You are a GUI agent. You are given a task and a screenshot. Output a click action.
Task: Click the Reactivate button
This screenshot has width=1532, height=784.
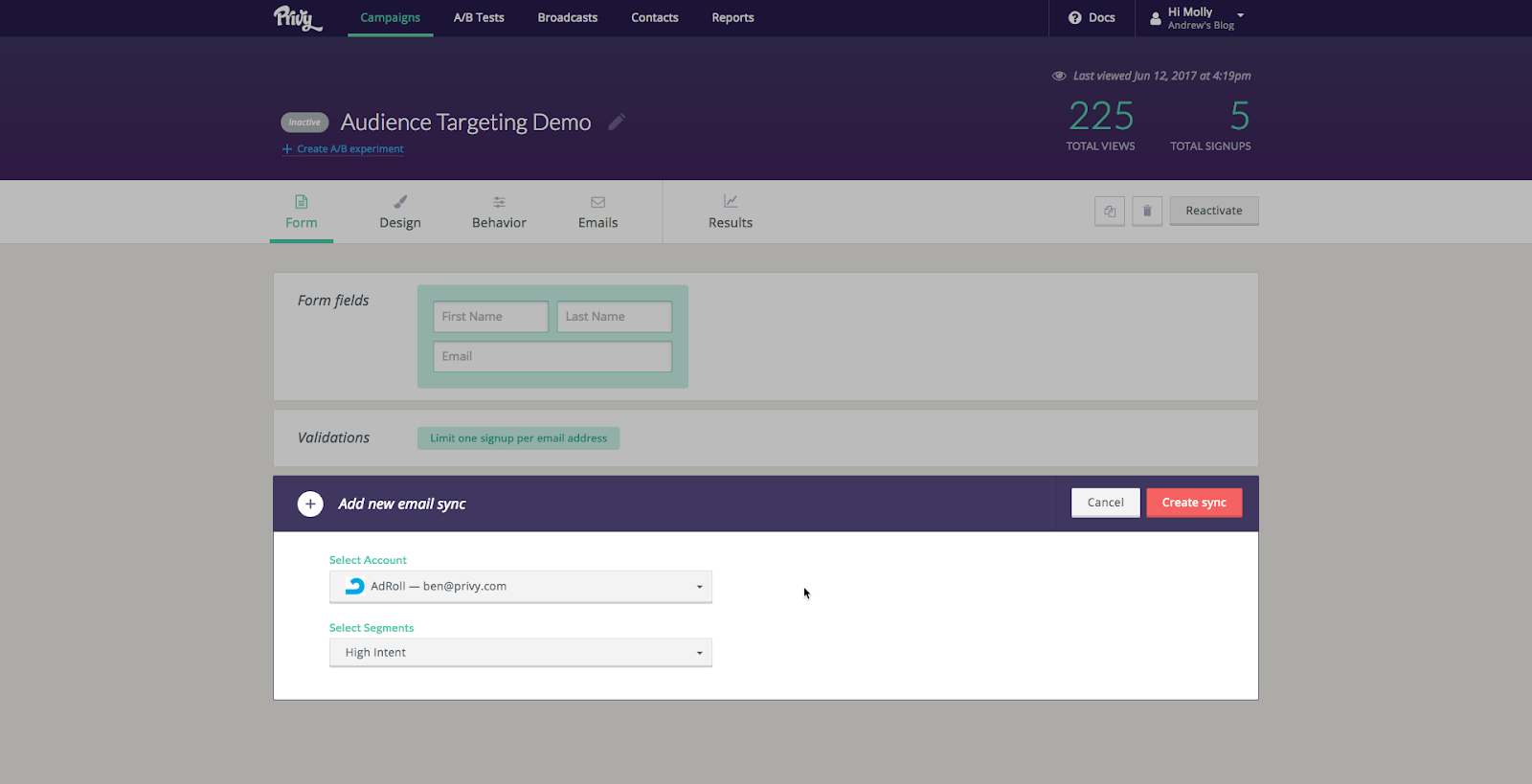pyautogui.click(x=1213, y=211)
